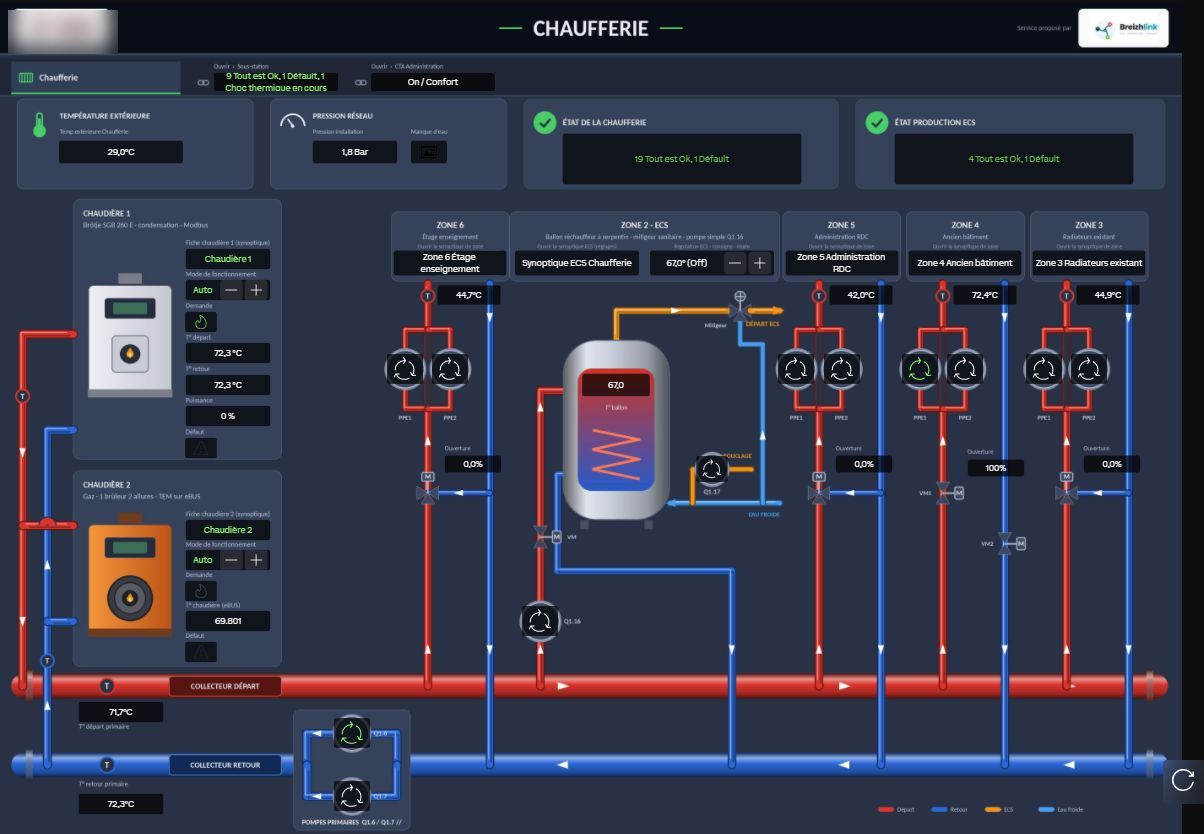Image resolution: width=1204 pixels, height=834 pixels.
Task: Click the Manque d'eau indicator icon
Action: (x=429, y=152)
